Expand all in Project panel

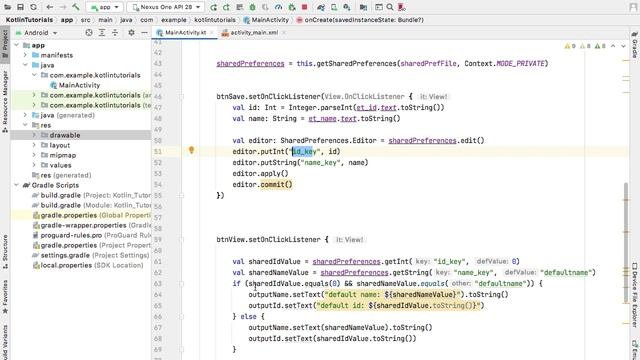tap(102, 32)
